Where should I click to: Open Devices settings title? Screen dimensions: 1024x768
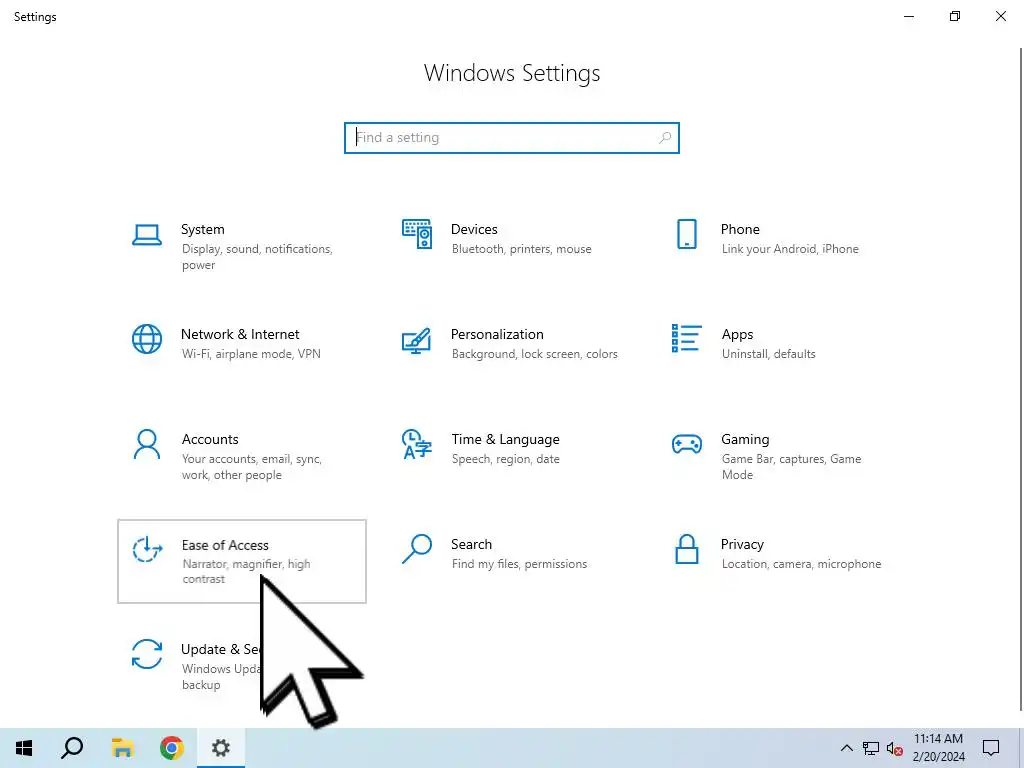pyautogui.click(x=474, y=229)
